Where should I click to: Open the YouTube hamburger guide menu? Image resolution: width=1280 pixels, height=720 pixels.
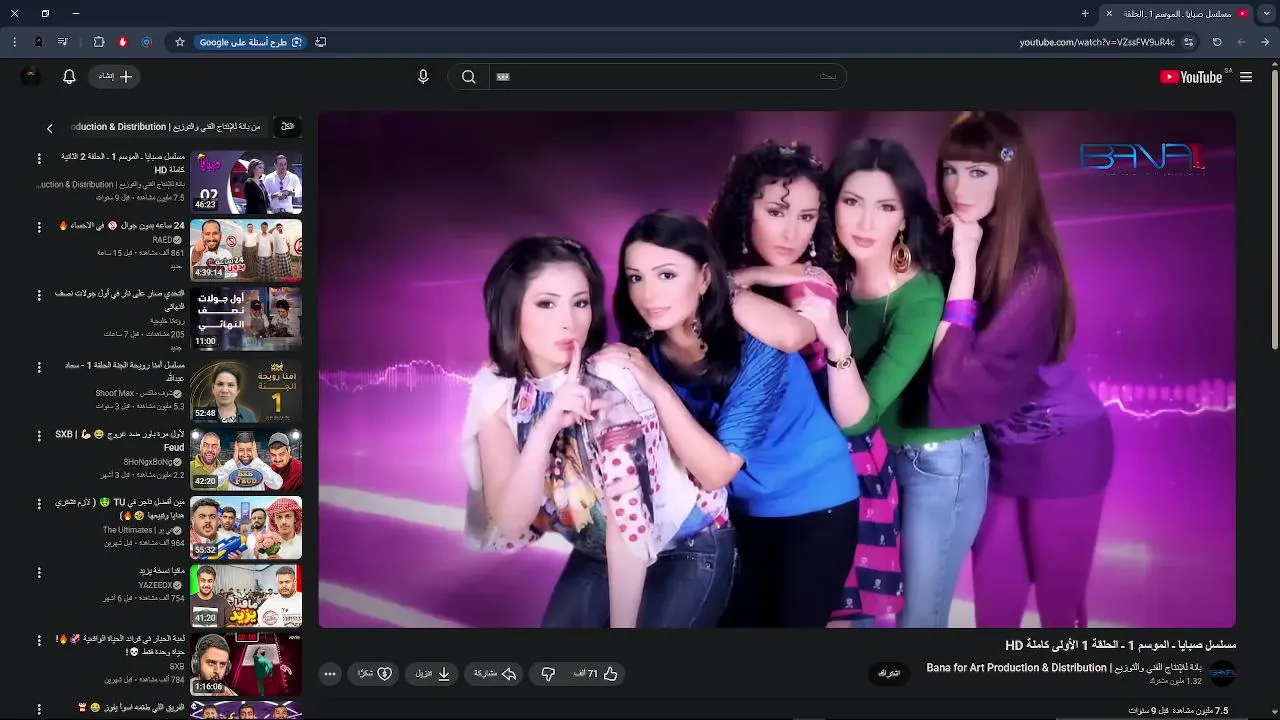1245,77
